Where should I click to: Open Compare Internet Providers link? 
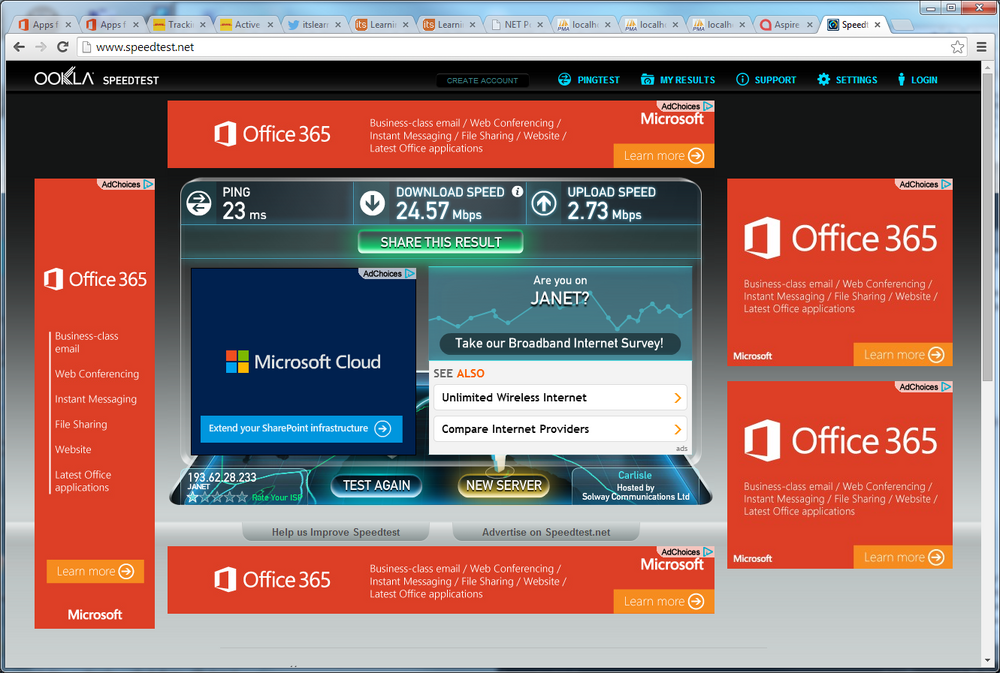[561, 429]
